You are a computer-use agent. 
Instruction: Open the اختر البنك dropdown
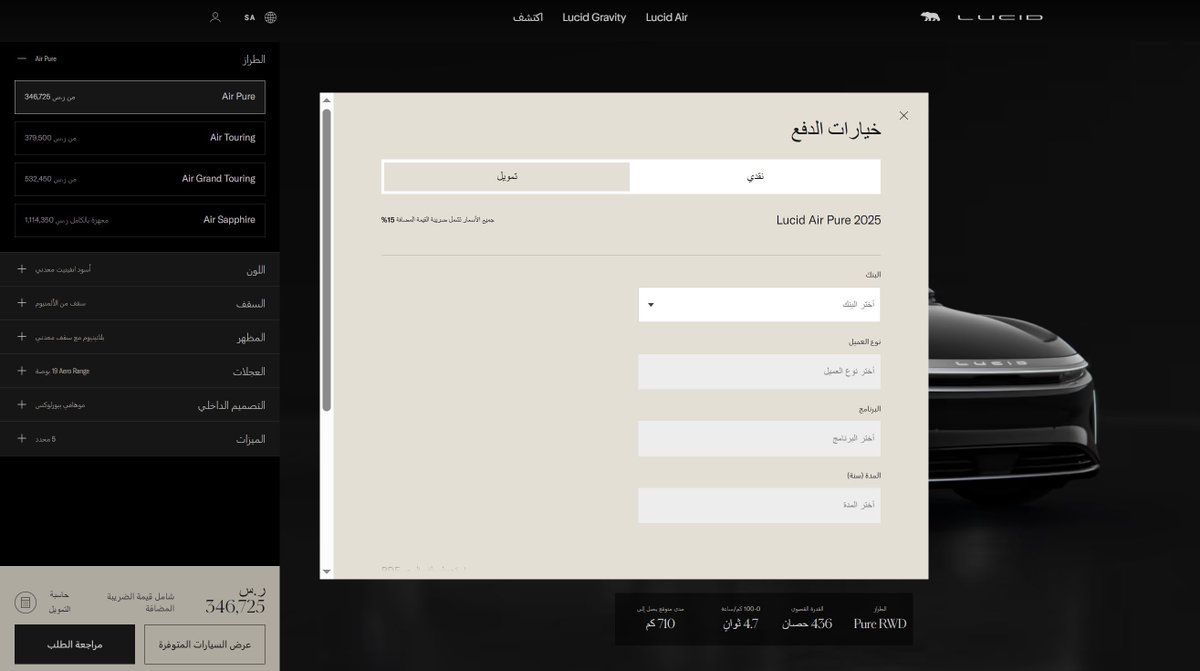tap(759, 304)
